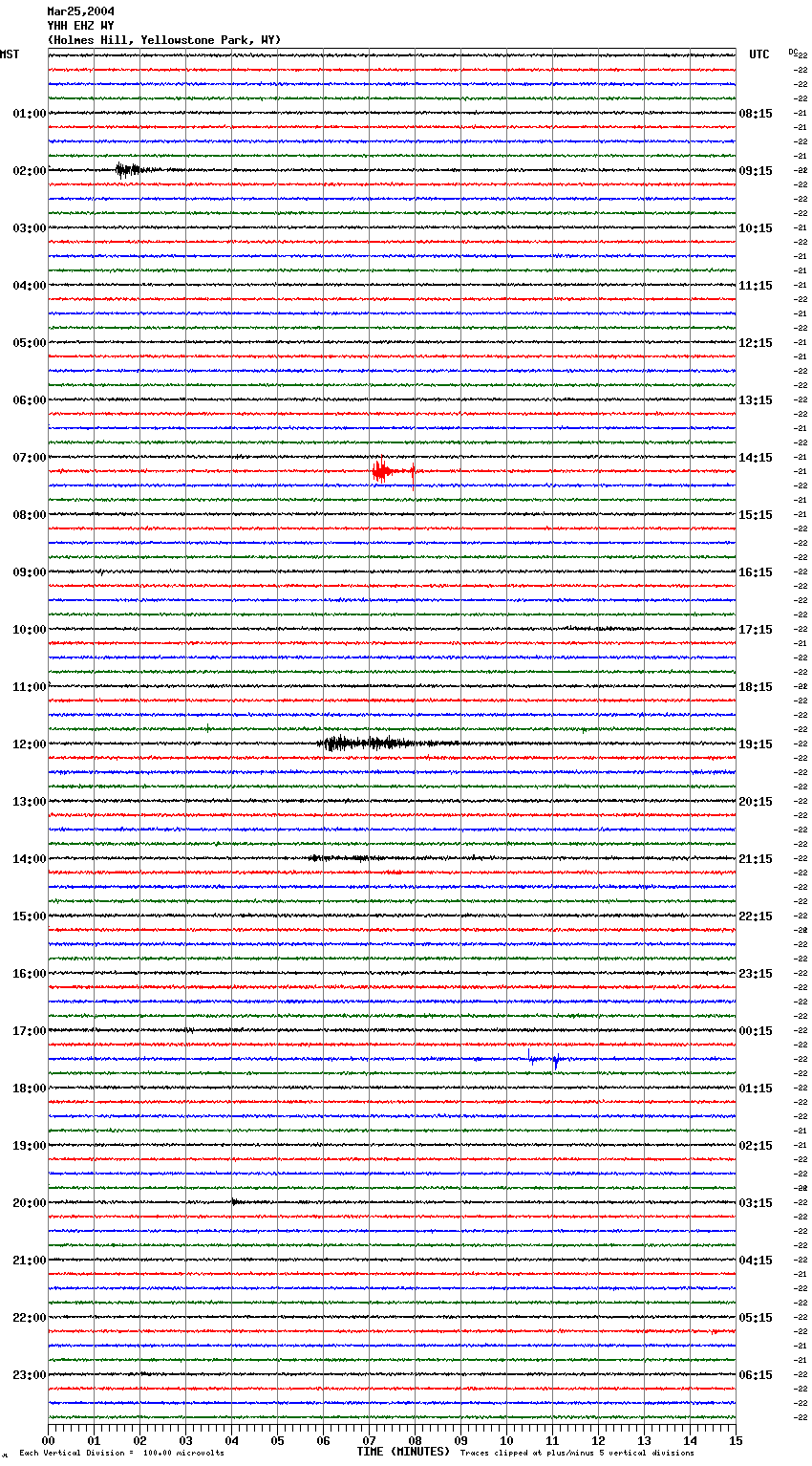Click minute 09 on the time axis
812x1466 pixels.
[460, 1440]
